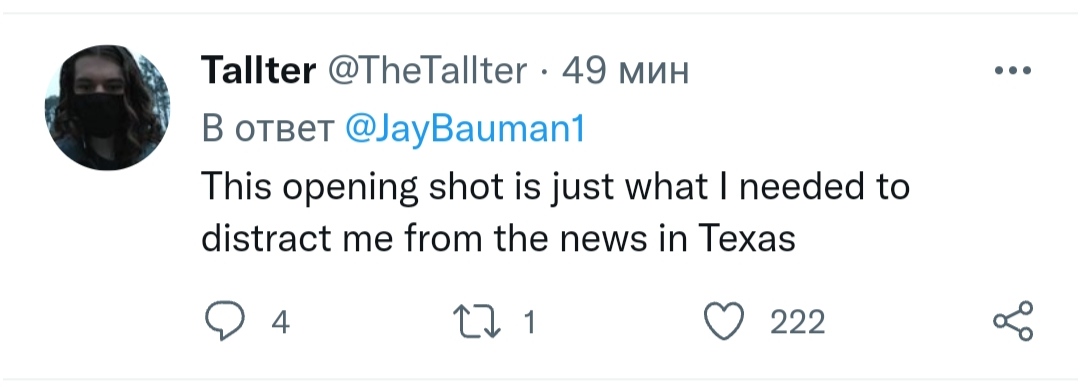This screenshot has height=387, width=1080.
Task: Open the three-dot more options menu
Action: tap(1012, 70)
